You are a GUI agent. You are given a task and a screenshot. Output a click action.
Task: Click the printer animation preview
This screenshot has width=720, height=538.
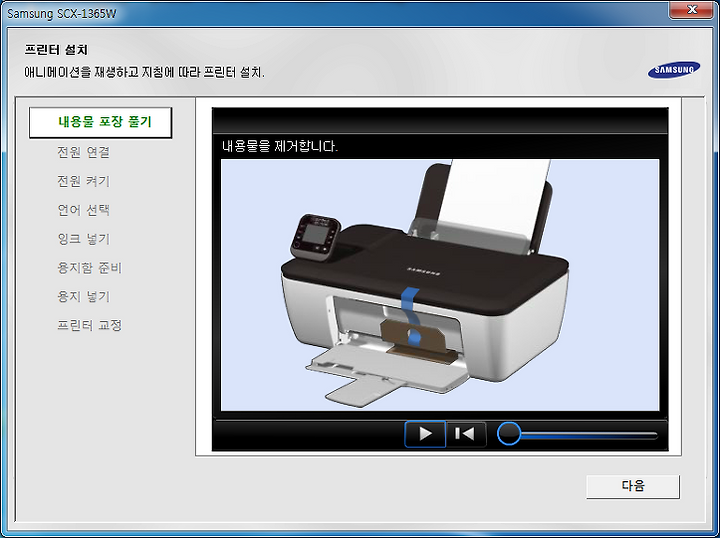click(x=440, y=285)
